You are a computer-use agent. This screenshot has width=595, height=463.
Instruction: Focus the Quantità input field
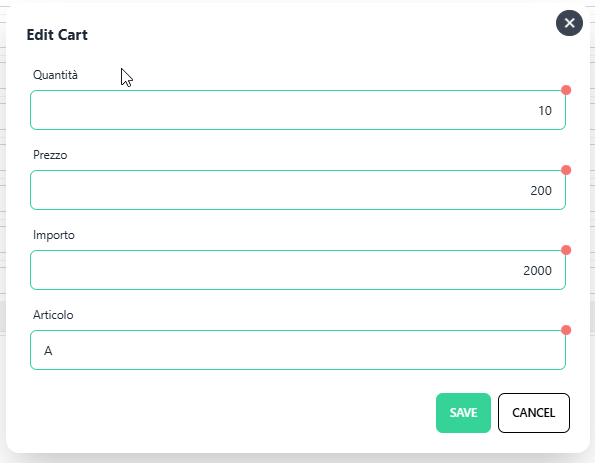tap(298, 110)
